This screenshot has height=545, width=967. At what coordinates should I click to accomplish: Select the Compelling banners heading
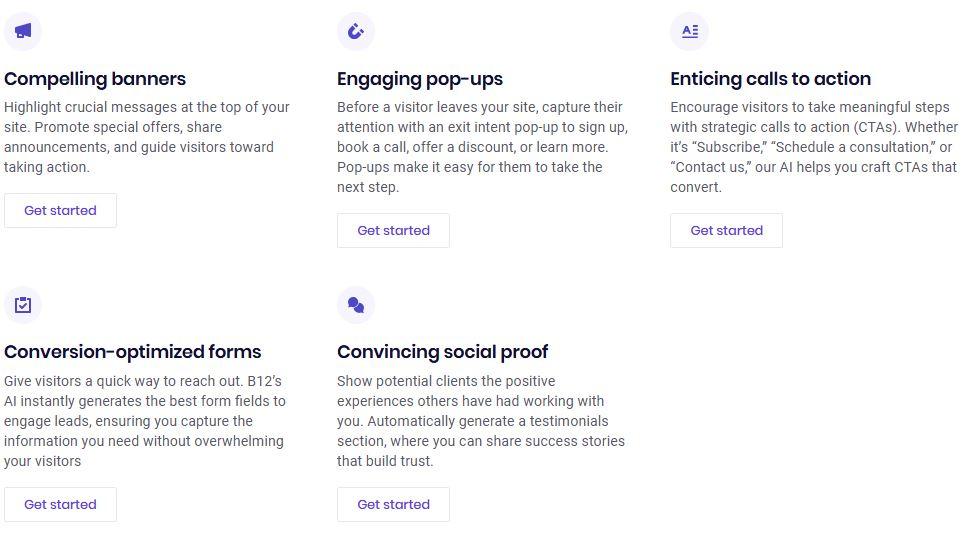(95, 79)
